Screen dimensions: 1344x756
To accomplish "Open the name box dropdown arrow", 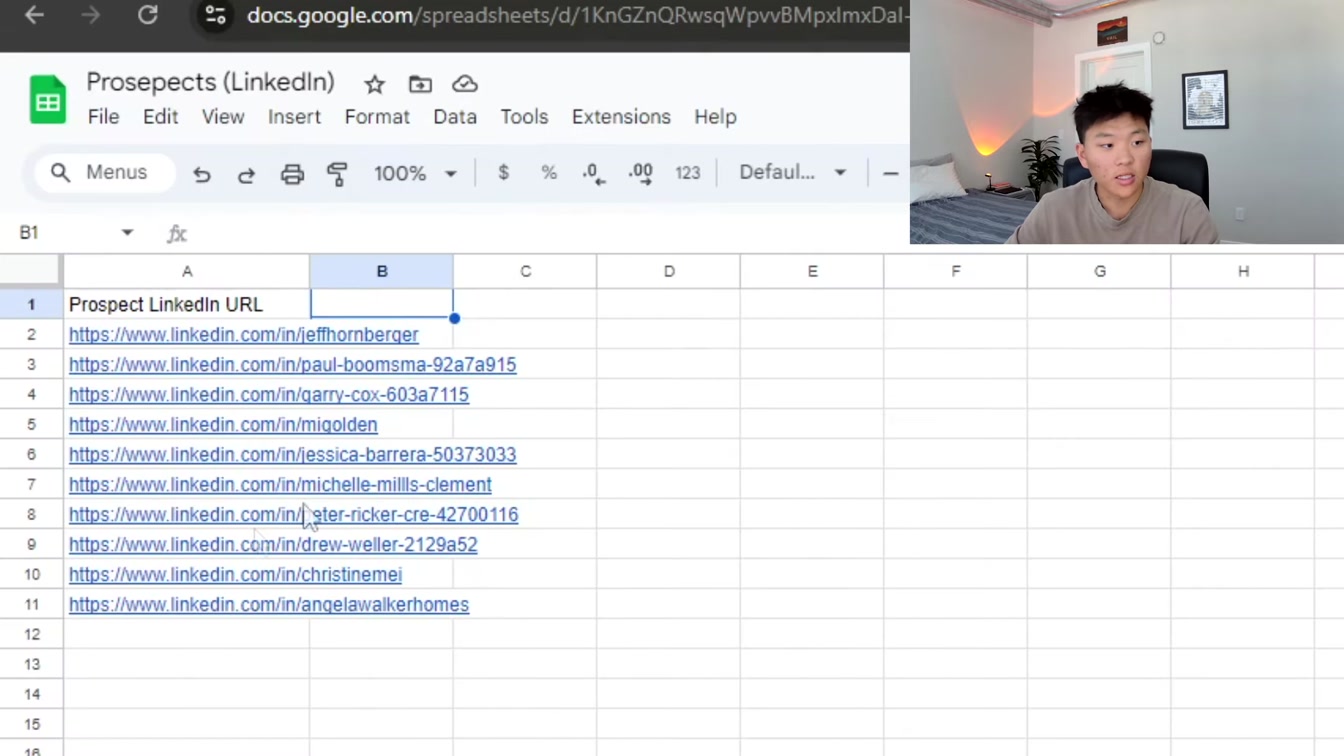I will 127,232.
